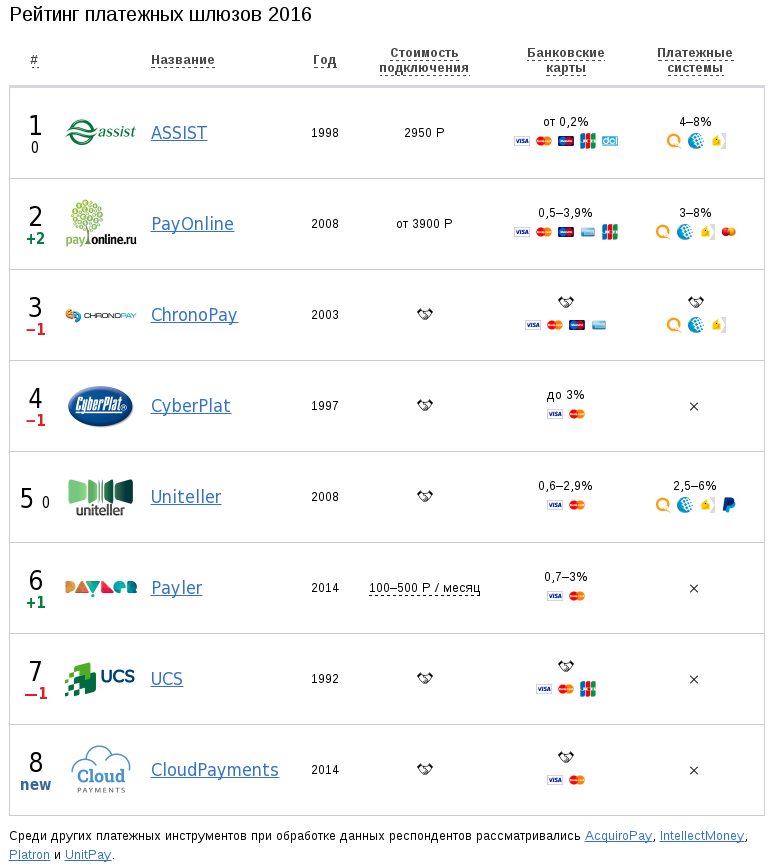This screenshot has height=867, width=773.
Task: Click the CyberPlat blue oval logo
Action: 100,406
